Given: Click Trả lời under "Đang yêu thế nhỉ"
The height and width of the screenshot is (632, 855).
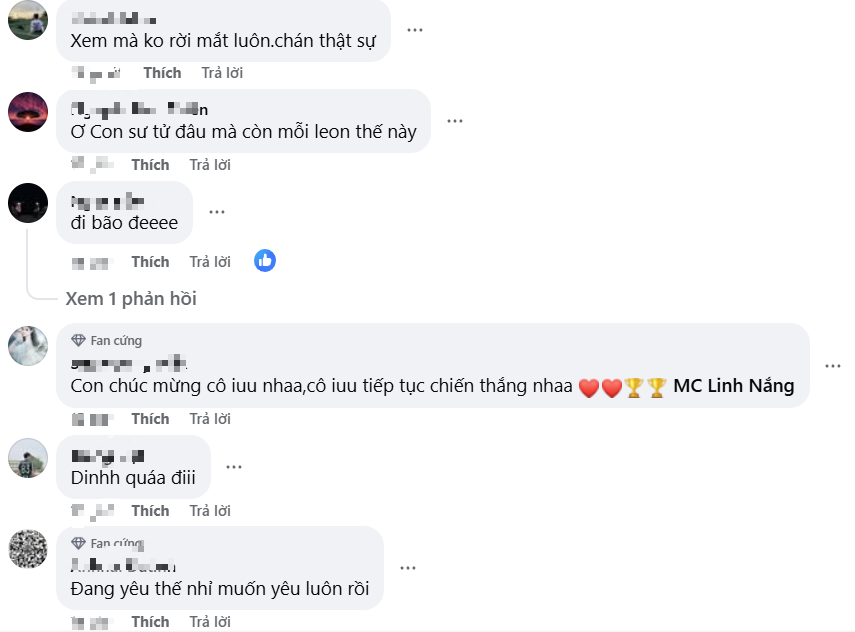Looking at the screenshot, I should [210, 622].
